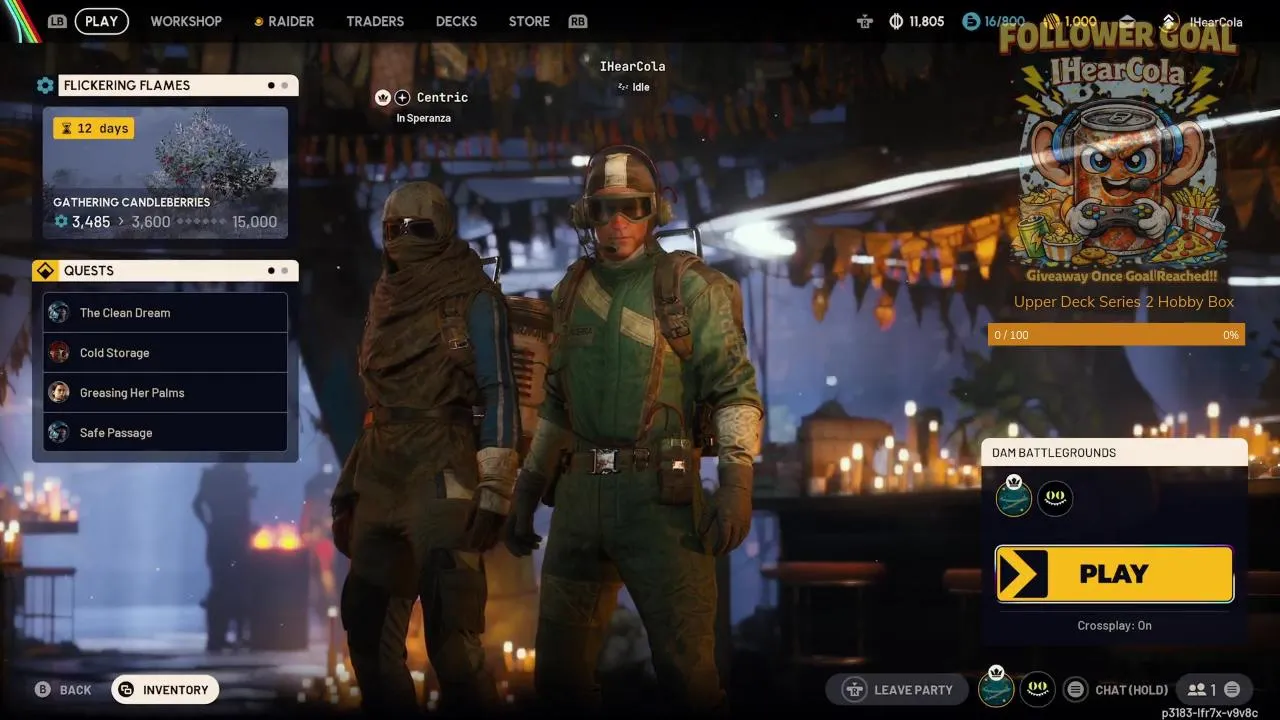Open the Gathering Candleberries event card
The image size is (1280, 720).
(165, 173)
